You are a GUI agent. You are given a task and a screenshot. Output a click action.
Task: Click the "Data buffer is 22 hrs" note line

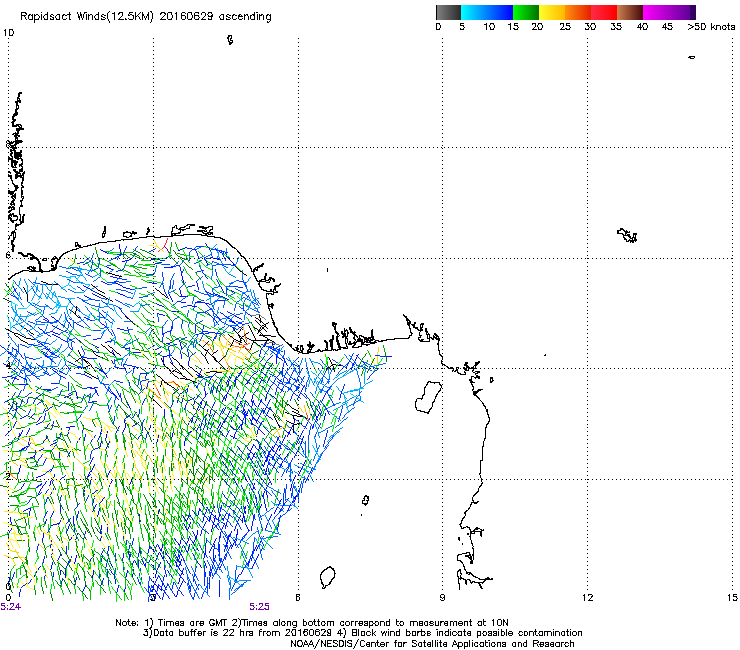point(362,633)
